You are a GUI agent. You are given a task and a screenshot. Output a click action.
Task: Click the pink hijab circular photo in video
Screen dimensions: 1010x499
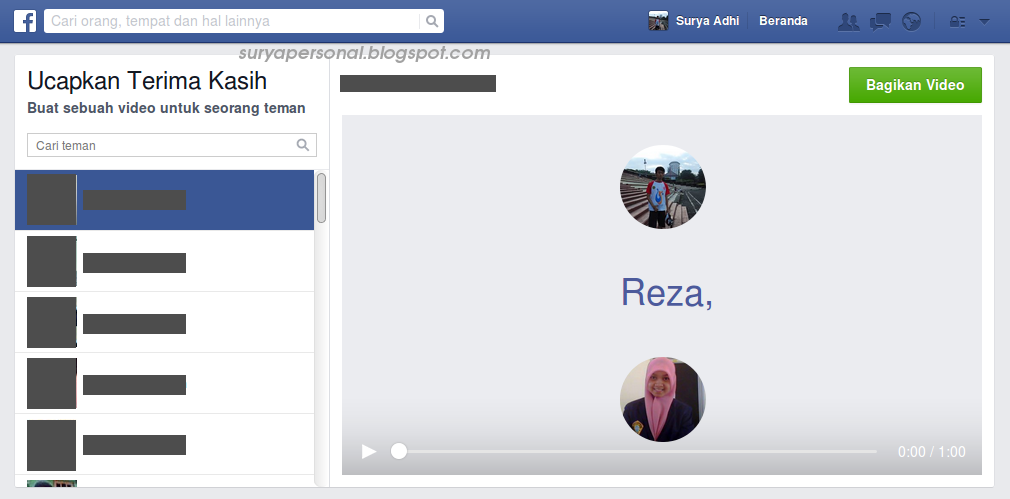[662, 399]
